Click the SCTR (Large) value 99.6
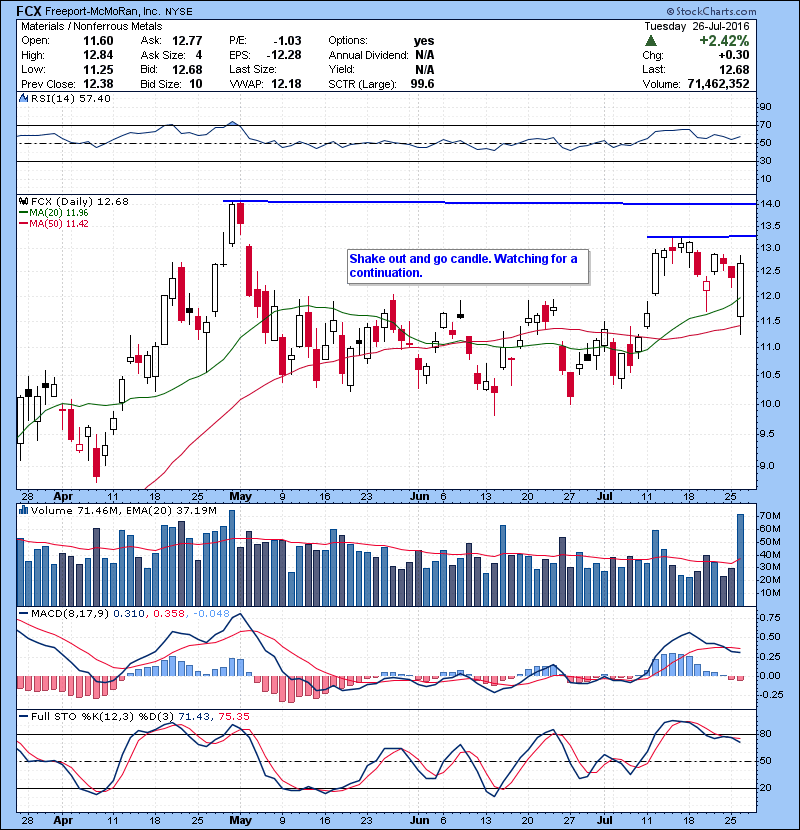 pyautogui.click(x=423, y=84)
